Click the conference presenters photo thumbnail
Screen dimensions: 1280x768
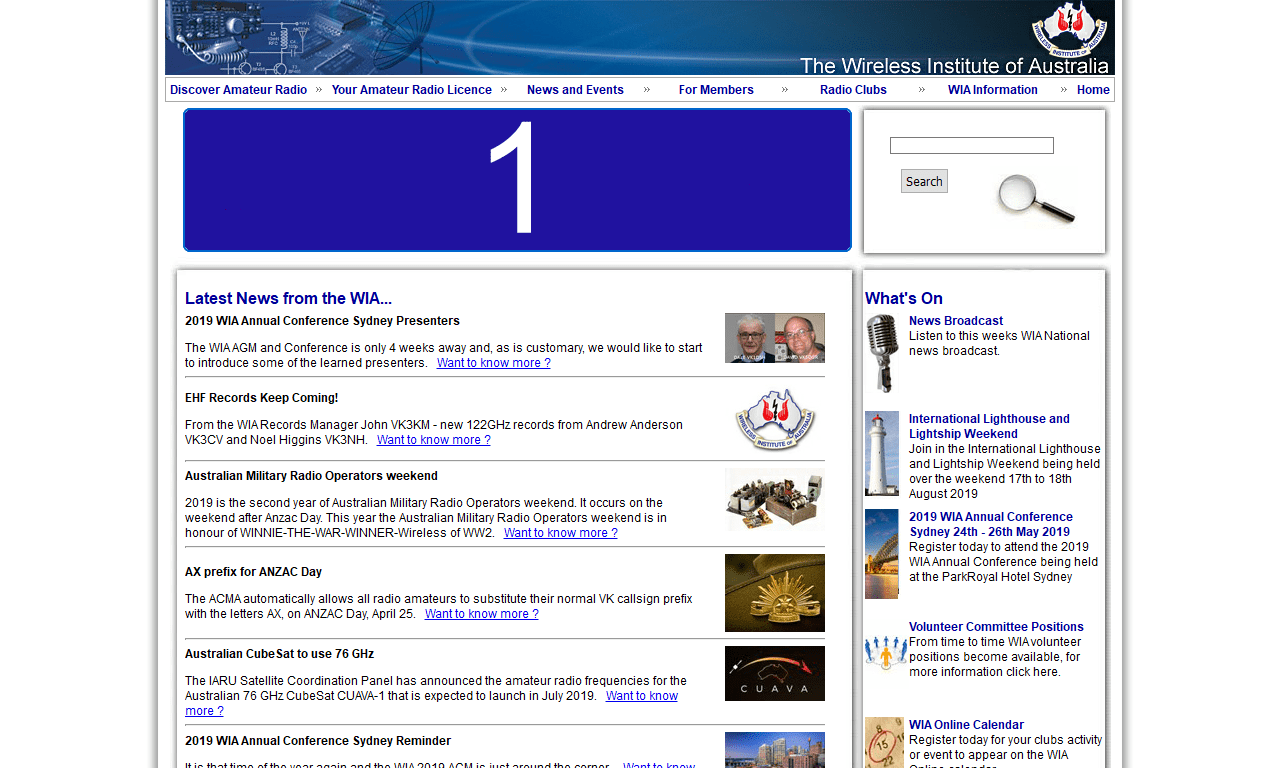[x=775, y=338]
